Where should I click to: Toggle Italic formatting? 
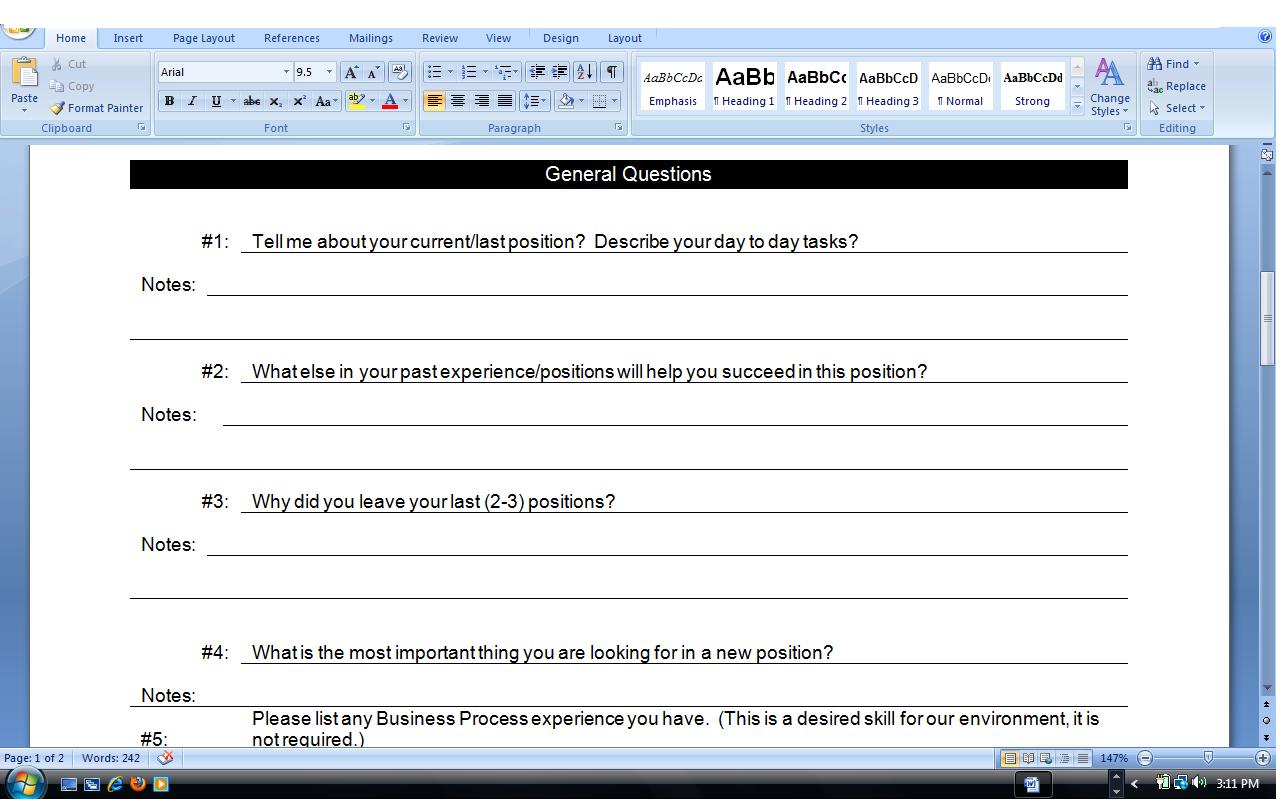point(192,101)
